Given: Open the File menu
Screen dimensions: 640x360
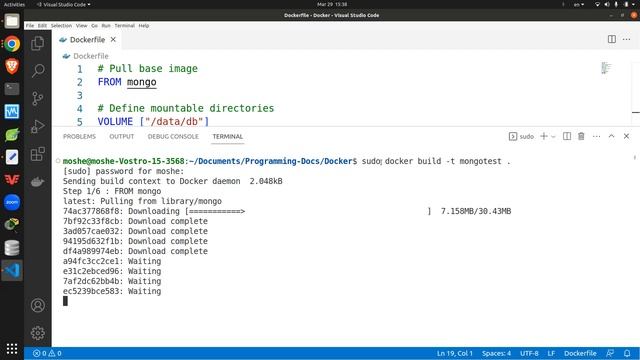Looking at the screenshot, I should pyautogui.click(x=30, y=26).
